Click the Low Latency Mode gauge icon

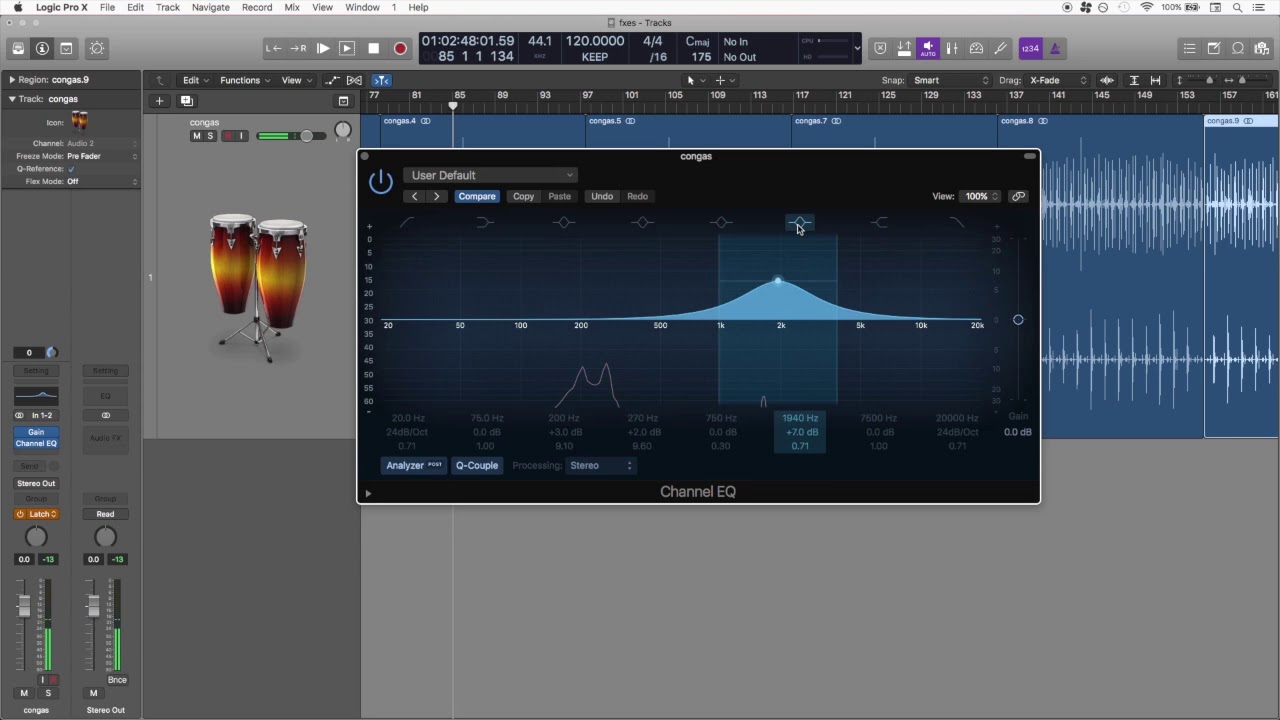pyautogui.click(x=976, y=48)
